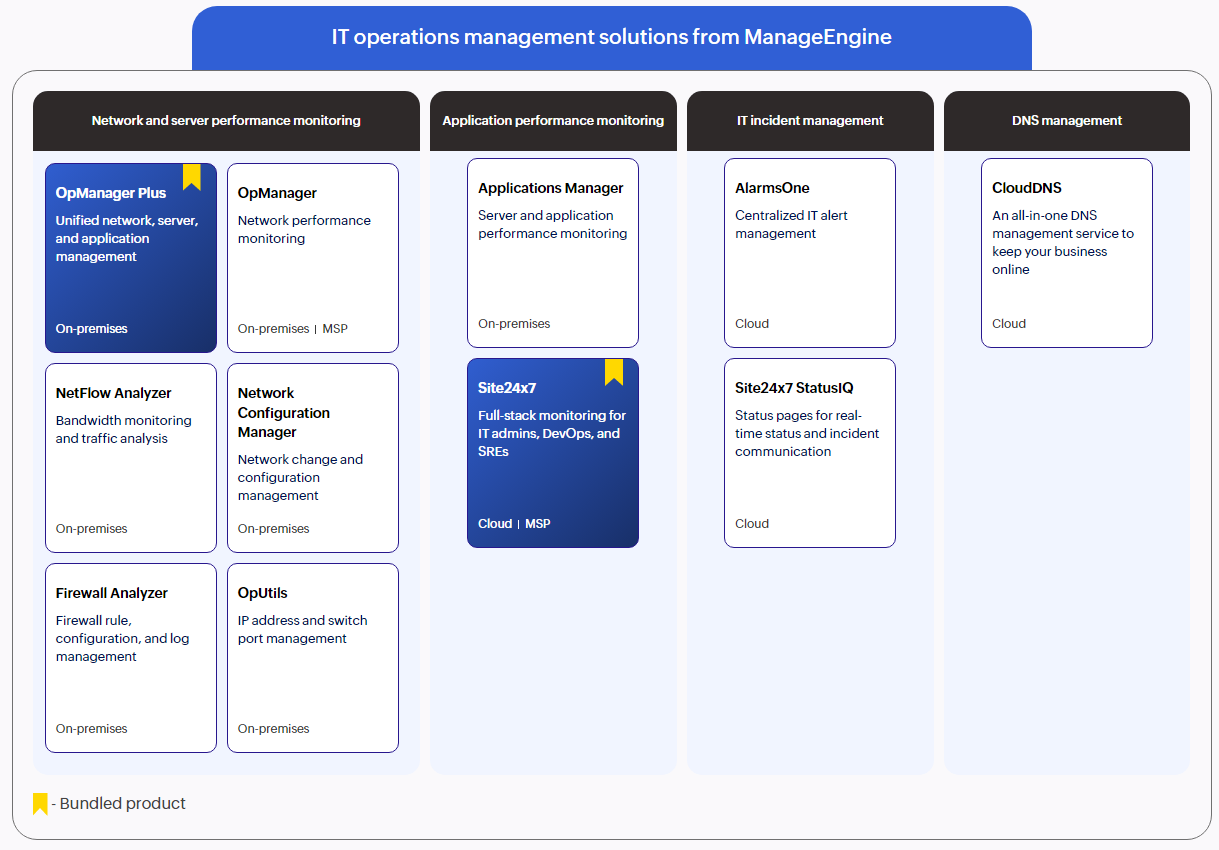Image resolution: width=1219 pixels, height=850 pixels.
Task: Click Cloud label on AlarmsOne card
Action: coord(752,324)
